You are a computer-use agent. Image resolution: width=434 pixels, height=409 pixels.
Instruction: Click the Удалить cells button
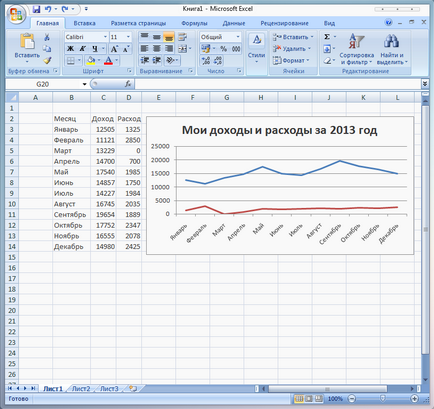(292, 49)
